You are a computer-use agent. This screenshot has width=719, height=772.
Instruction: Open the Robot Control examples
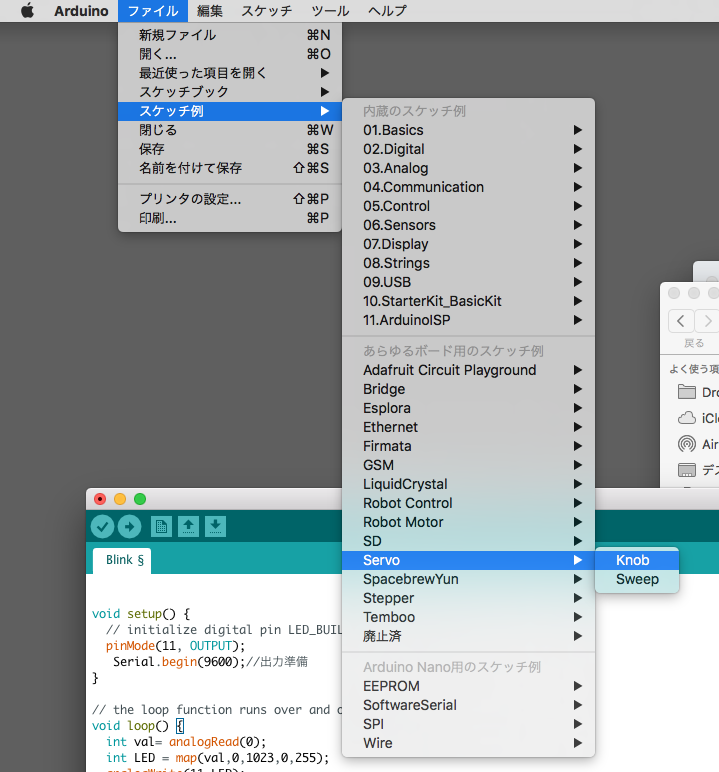[468, 503]
